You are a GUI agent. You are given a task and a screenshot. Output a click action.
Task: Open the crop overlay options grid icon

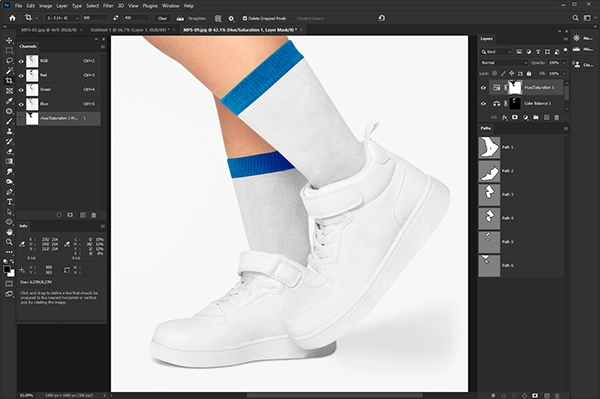coord(218,18)
